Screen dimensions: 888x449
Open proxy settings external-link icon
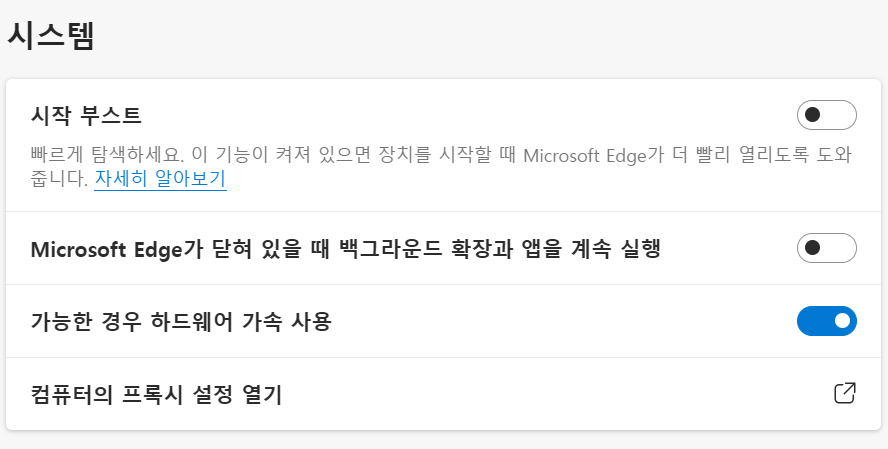(x=844, y=393)
